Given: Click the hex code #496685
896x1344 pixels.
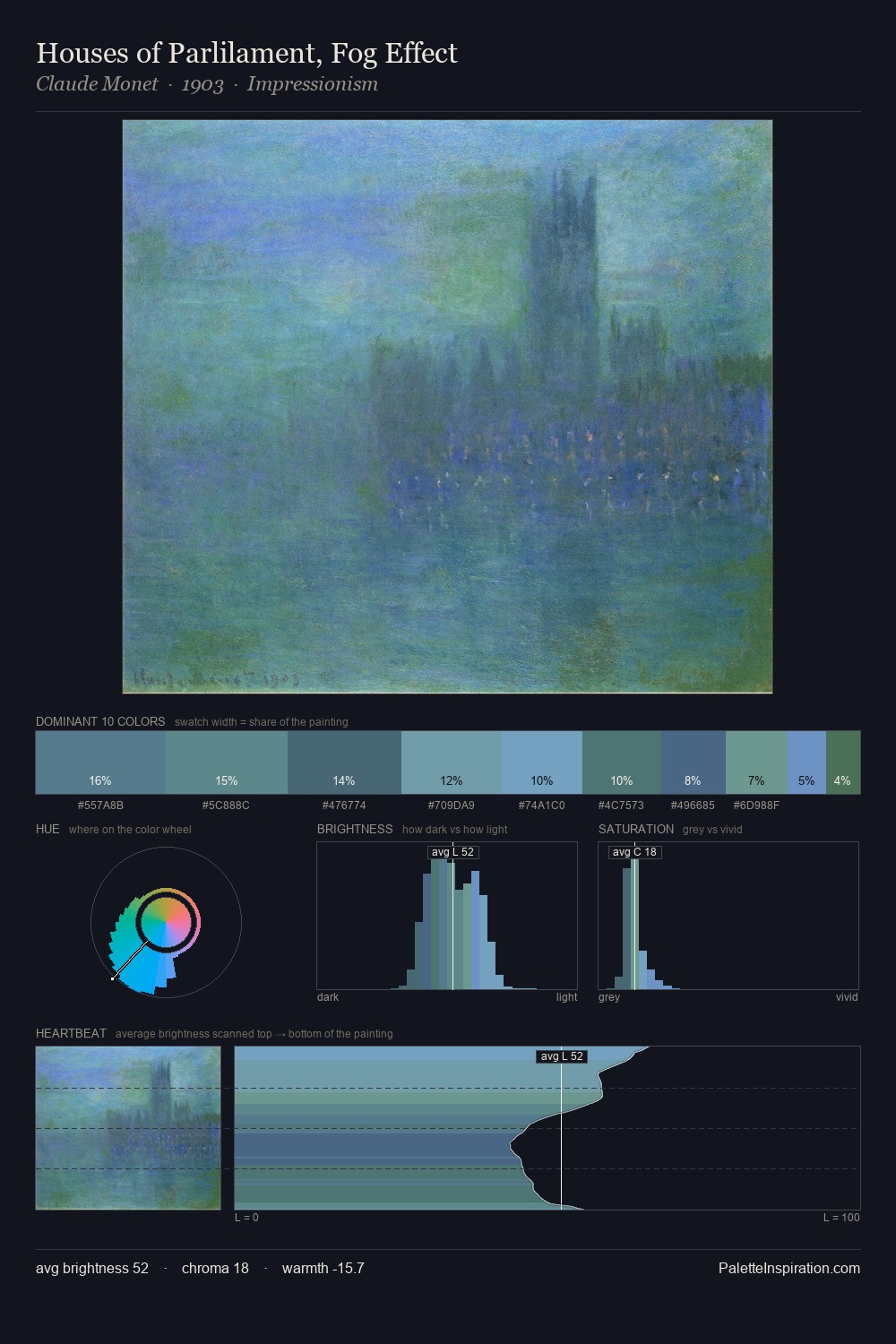Looking at the screenshot, I should 693,806.
